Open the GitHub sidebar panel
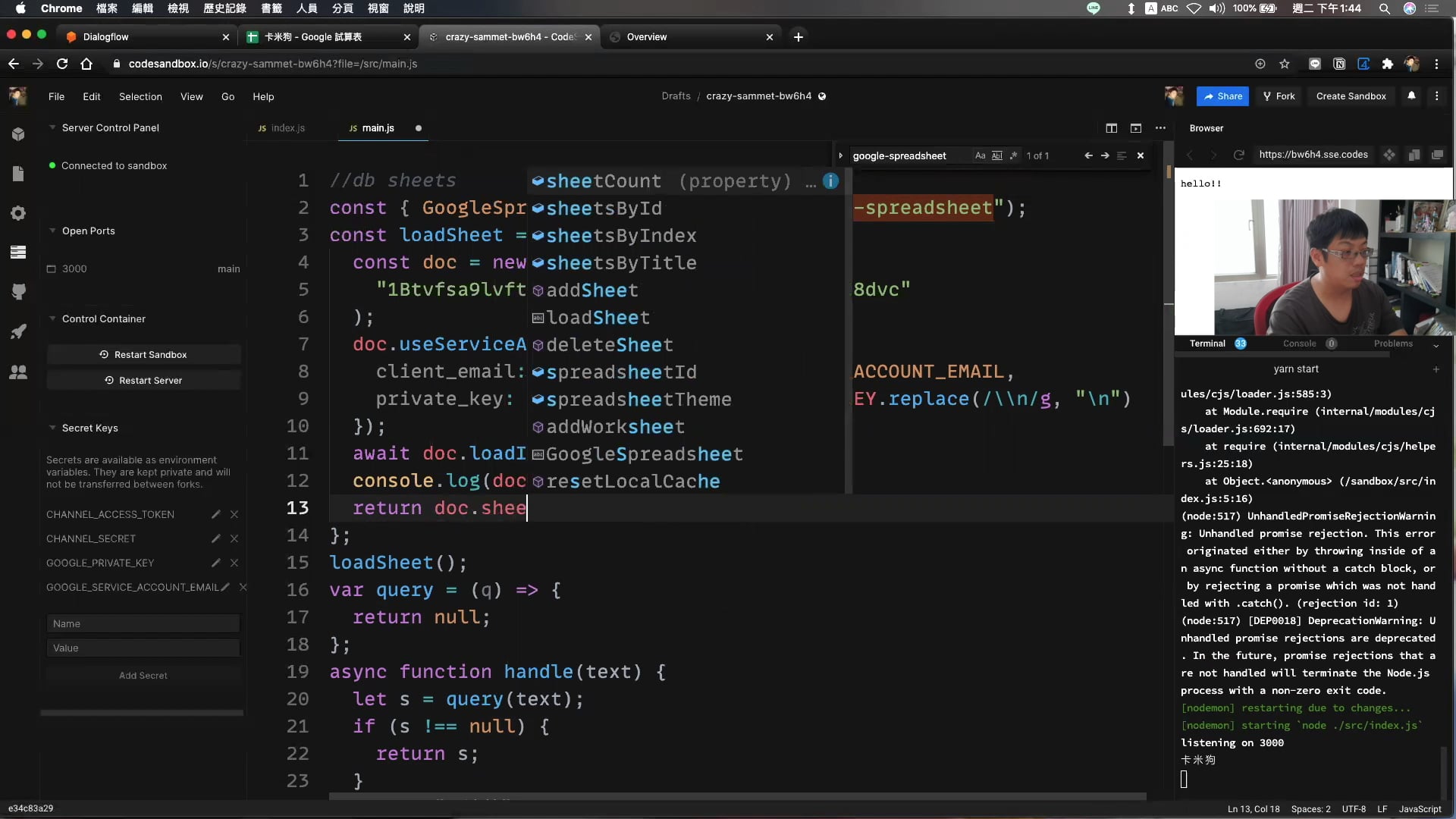The width and height of the screenshot is (1456, 819). 18,292
